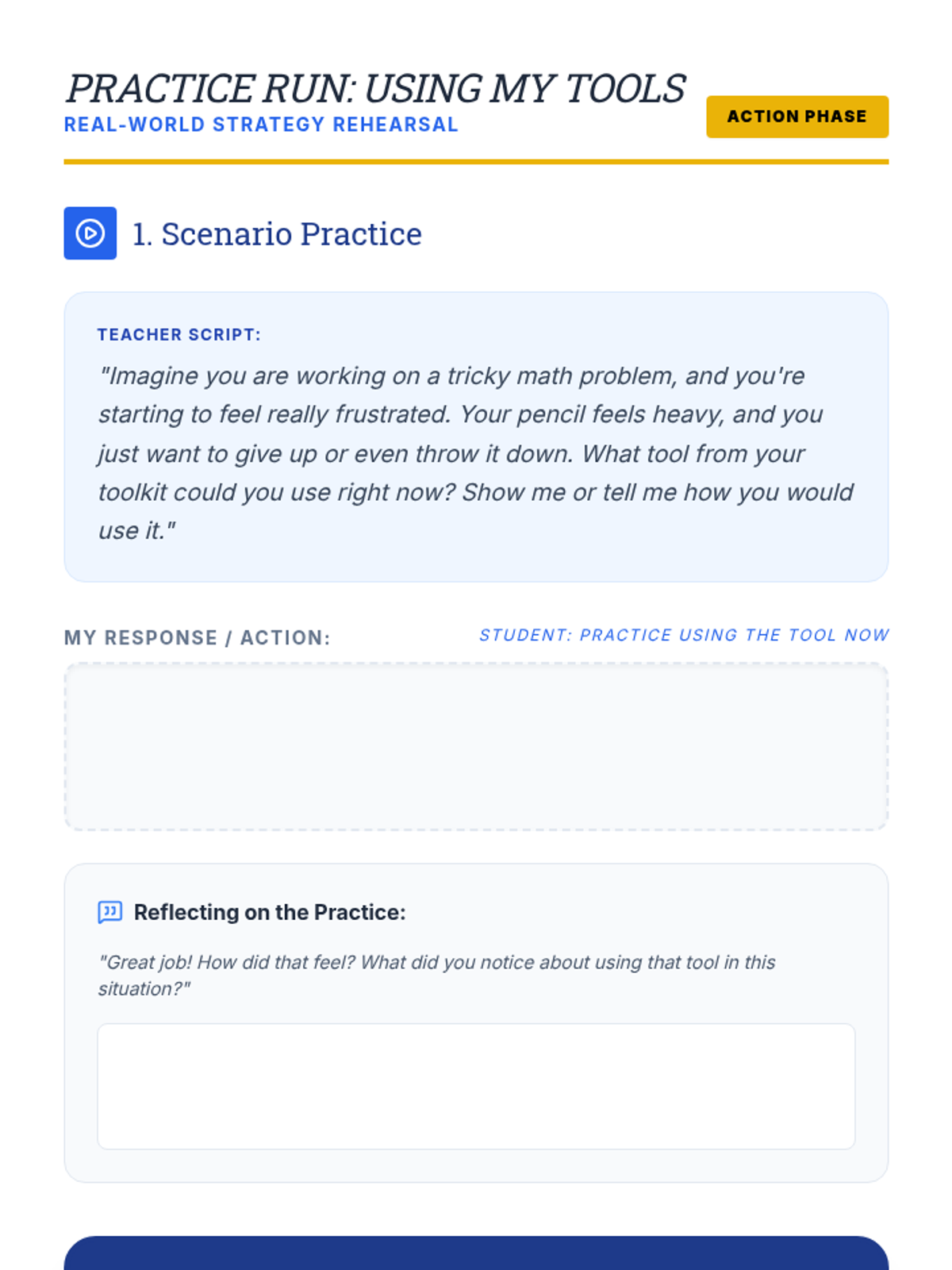This screenshot has height=1270, width=952.
Task: Select the '1. Scenario Practice' heading
Action: click(x=277, y=234)
